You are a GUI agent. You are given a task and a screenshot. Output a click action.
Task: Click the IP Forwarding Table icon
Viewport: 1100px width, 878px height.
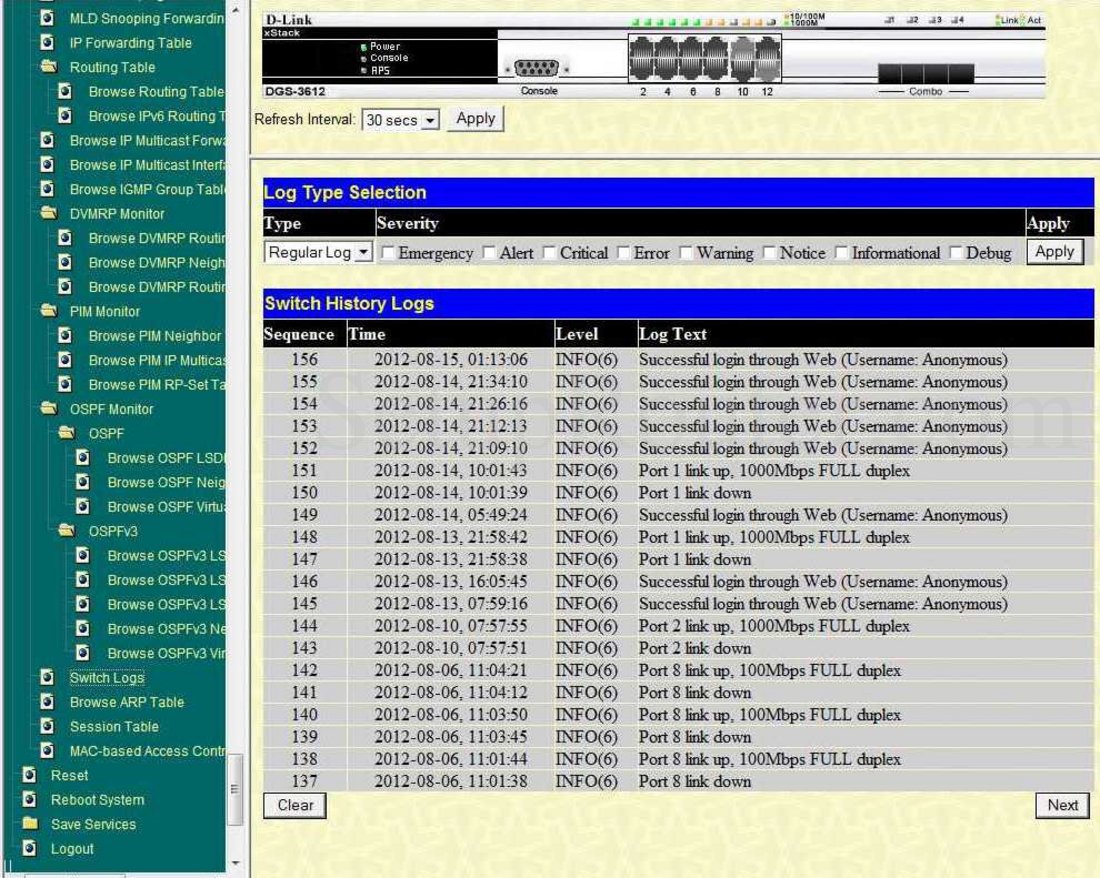pos(46,43)
